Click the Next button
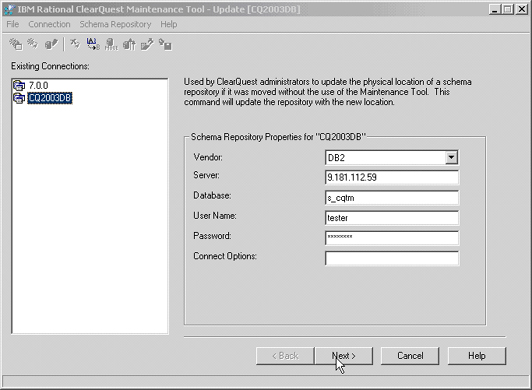 pos(344,356)
